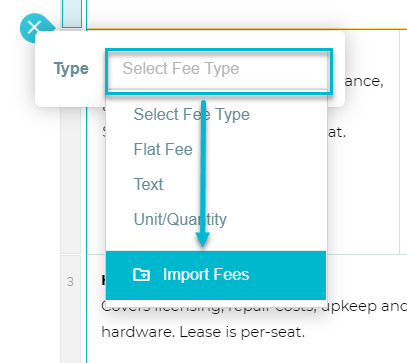Click the description text ending in 'ance,'
407x363 pixels.
(363, 81)
